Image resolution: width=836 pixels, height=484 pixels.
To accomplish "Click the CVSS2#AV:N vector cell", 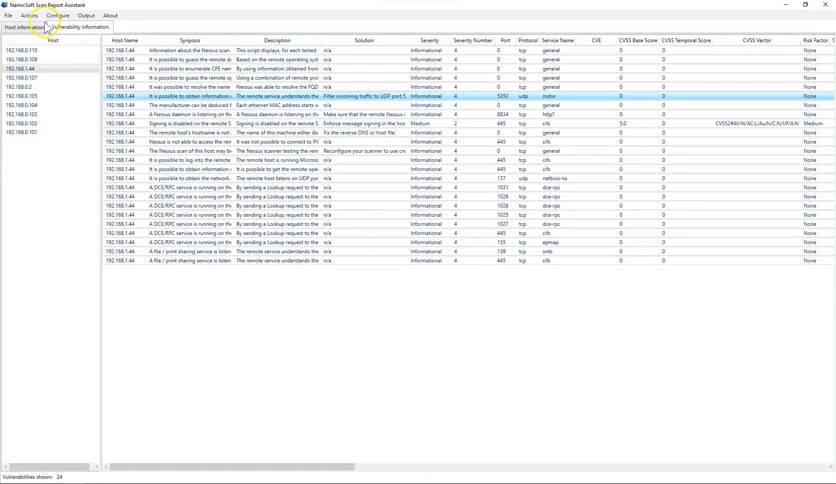I will click(757, 123).
